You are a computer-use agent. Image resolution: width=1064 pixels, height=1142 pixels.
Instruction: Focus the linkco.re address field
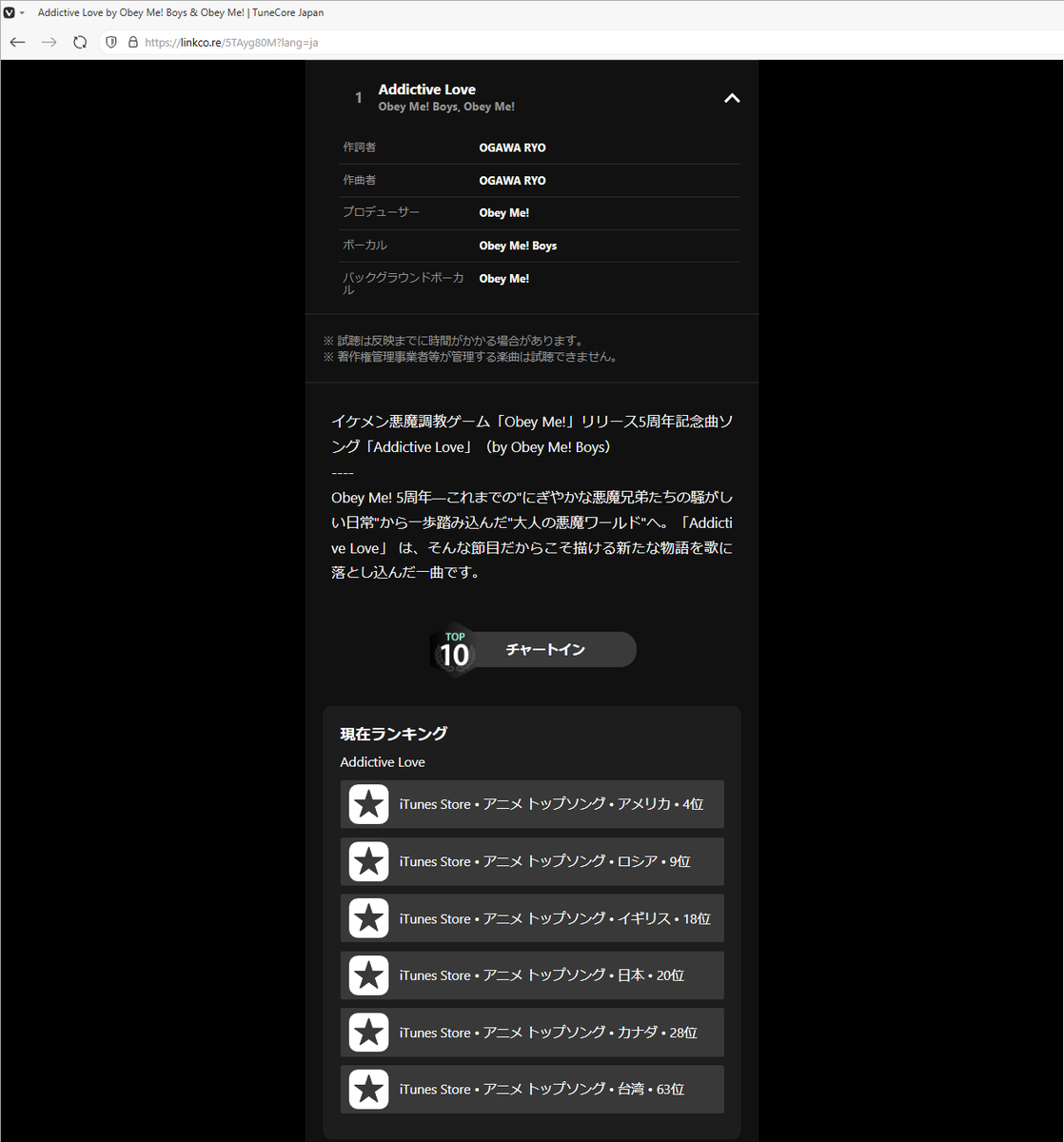pos(231,42)
